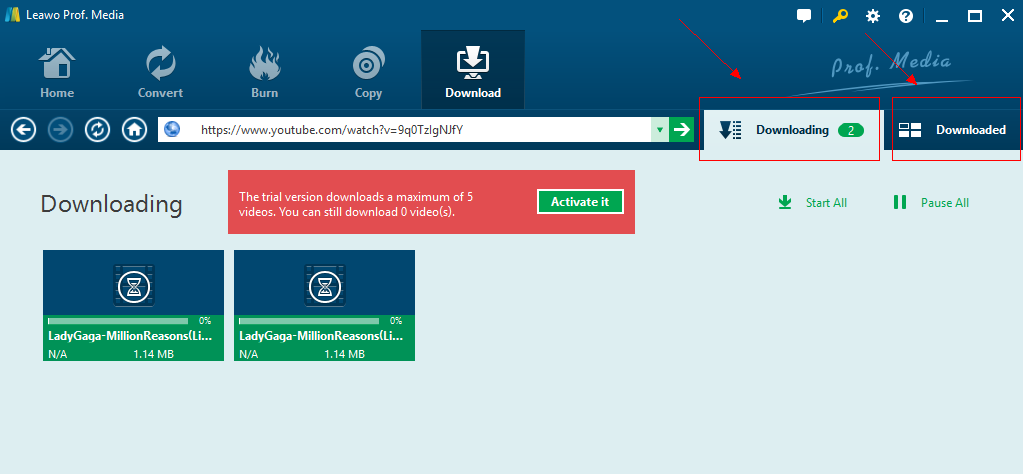Screen dimensions: 1023x474
Task: Go to the browser home page
Action: pyautogui.click(x=134, y=130)
